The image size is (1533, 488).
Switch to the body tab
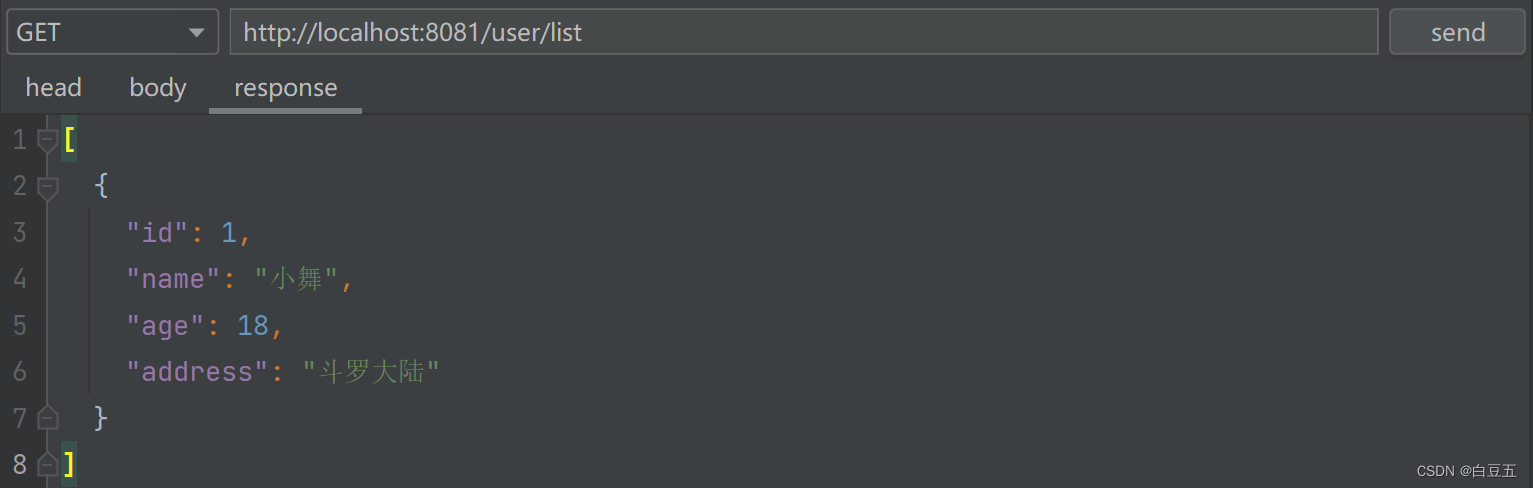coord(158,88)
